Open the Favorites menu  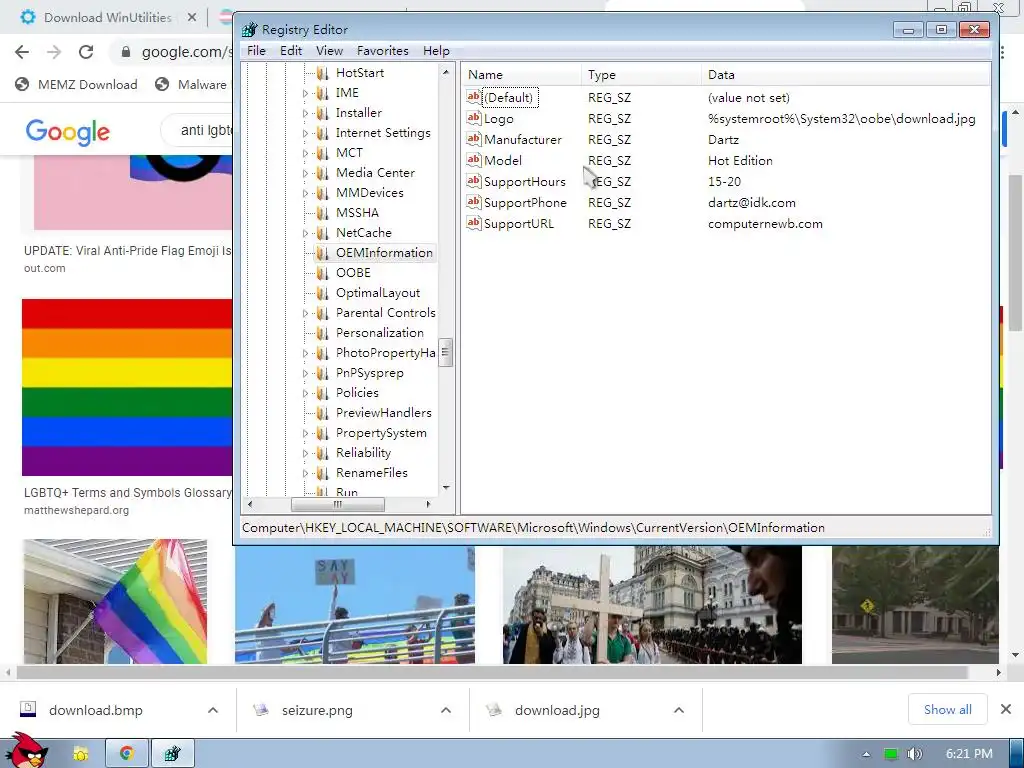(x=383, y=50)
